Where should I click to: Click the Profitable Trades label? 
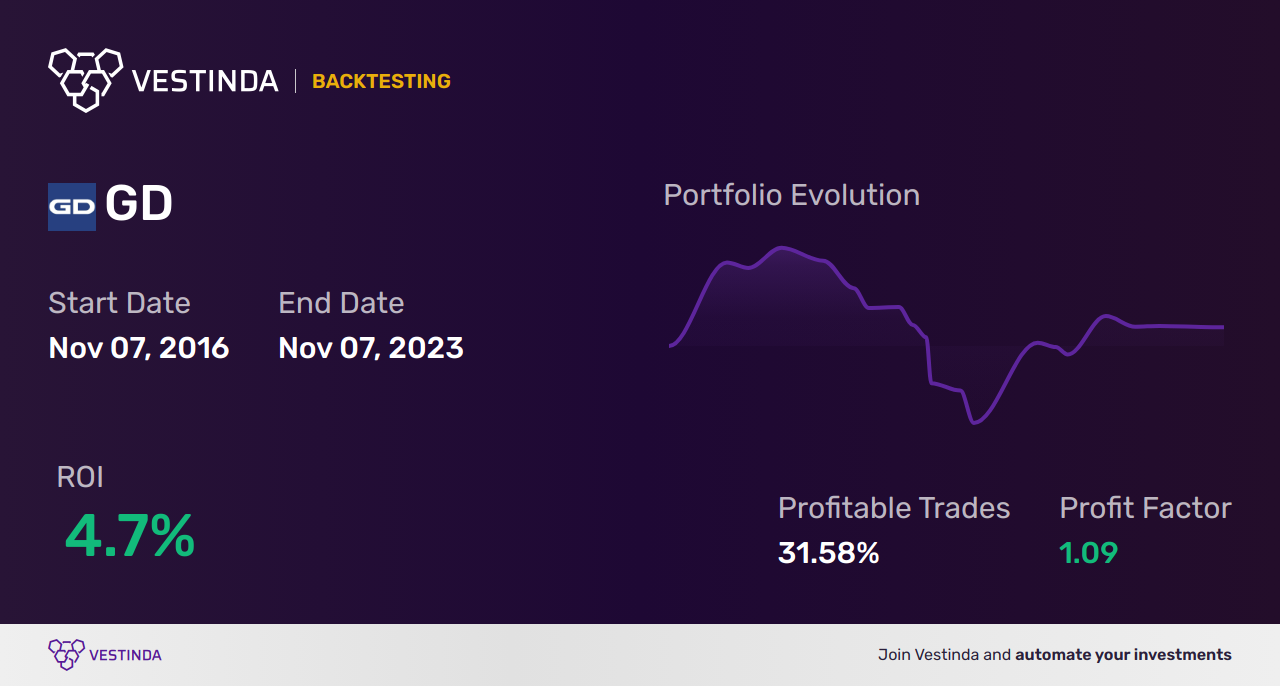click(x=894, y=508)
